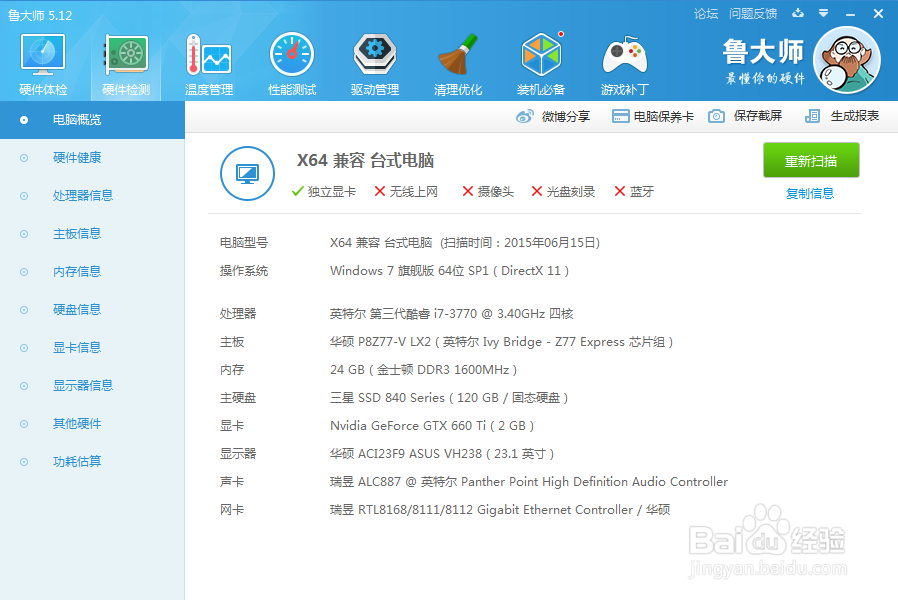
Task: Click 无线上网 status indicator
Action: (x=406, y=192)
